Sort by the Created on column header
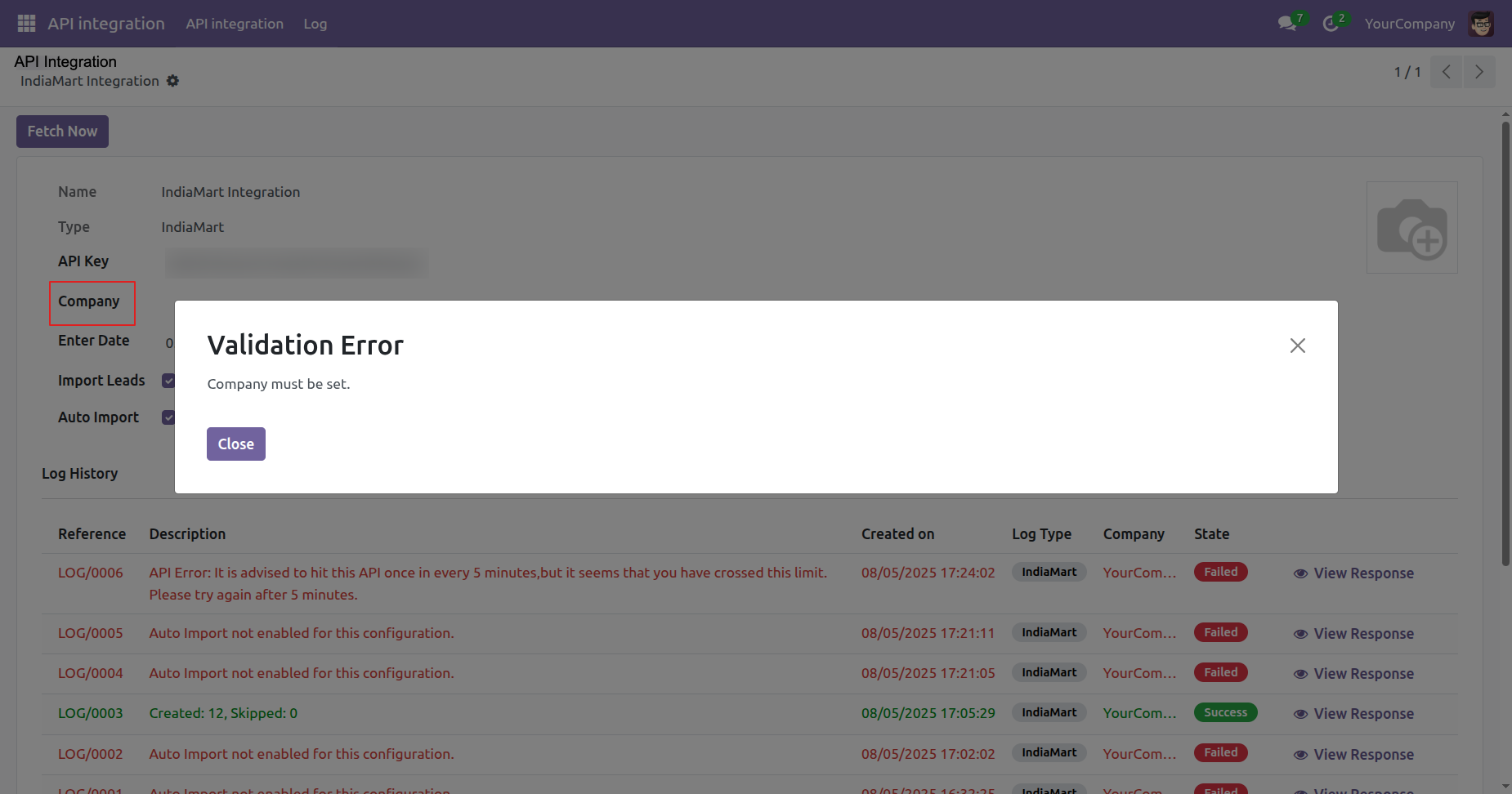Viewport: 1512px width, 794px height. (x=897, y=534)
